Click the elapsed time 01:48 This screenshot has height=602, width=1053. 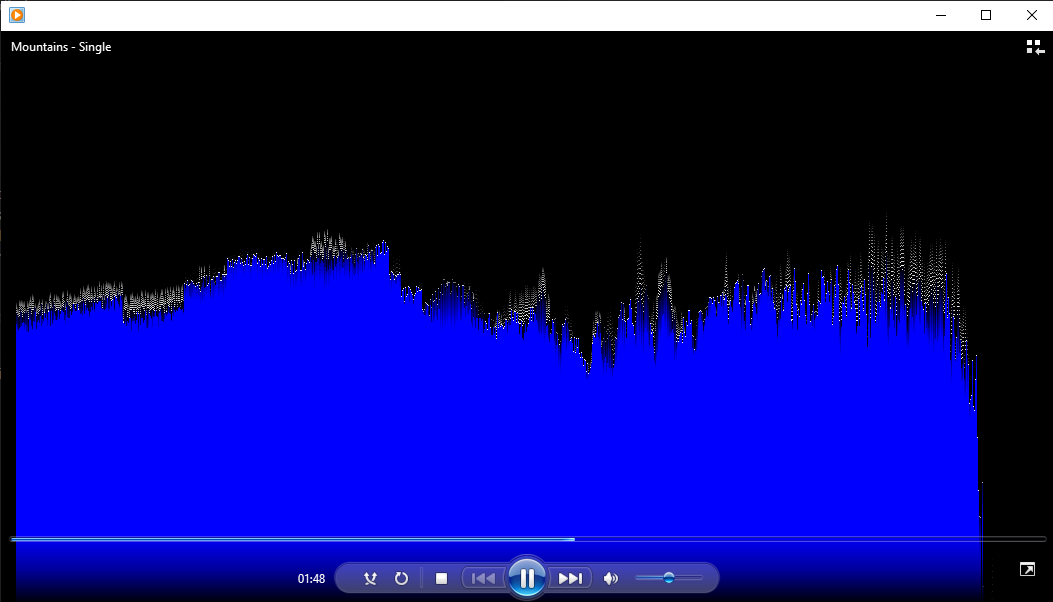[x=311, y=578]
